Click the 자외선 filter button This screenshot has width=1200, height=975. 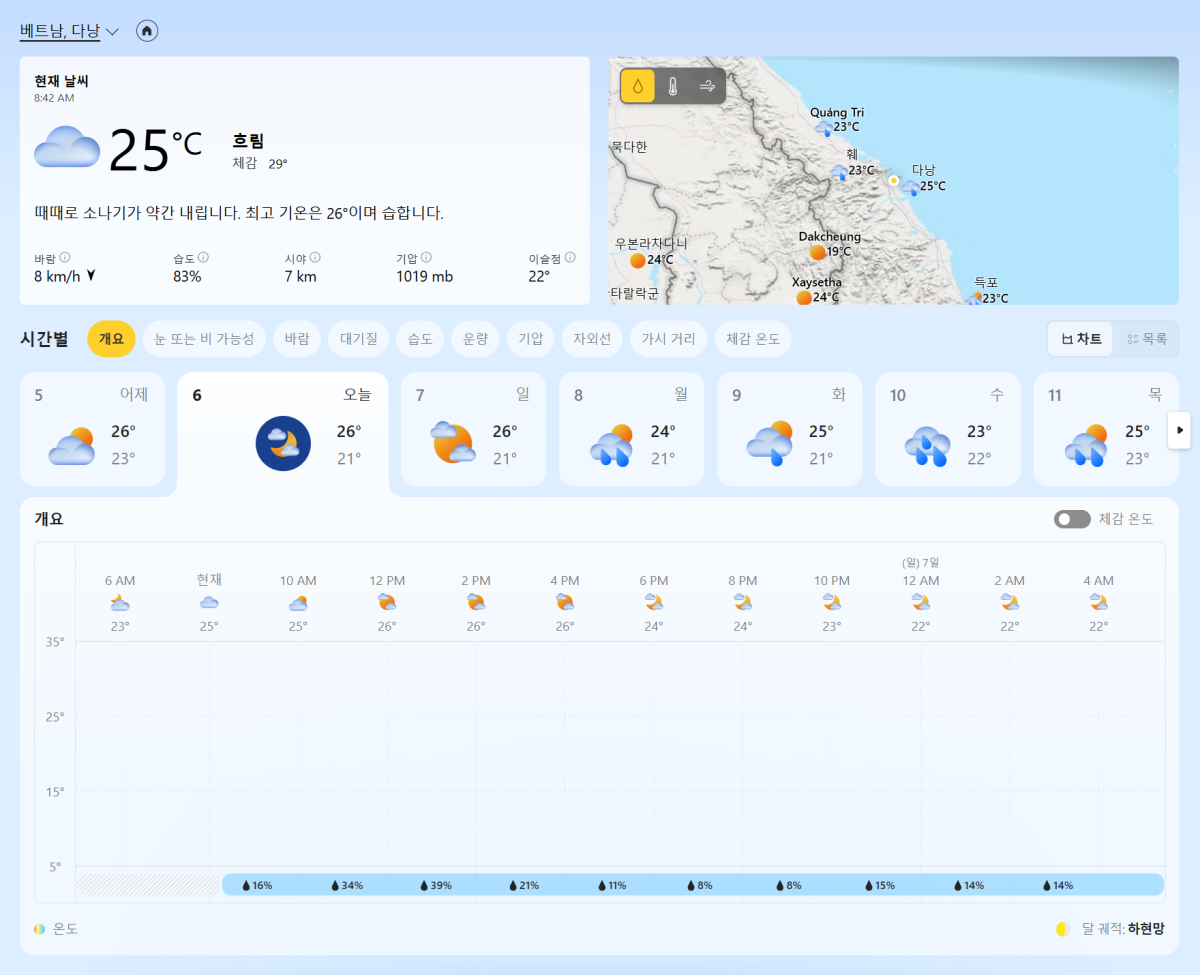point(592,339)
